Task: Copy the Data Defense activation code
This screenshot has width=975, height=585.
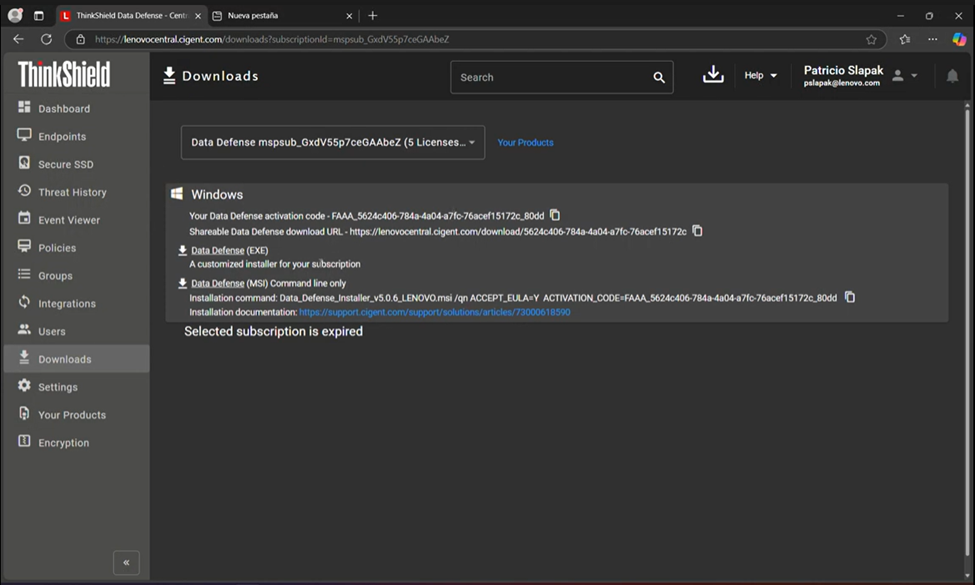Action: [555, 215]
